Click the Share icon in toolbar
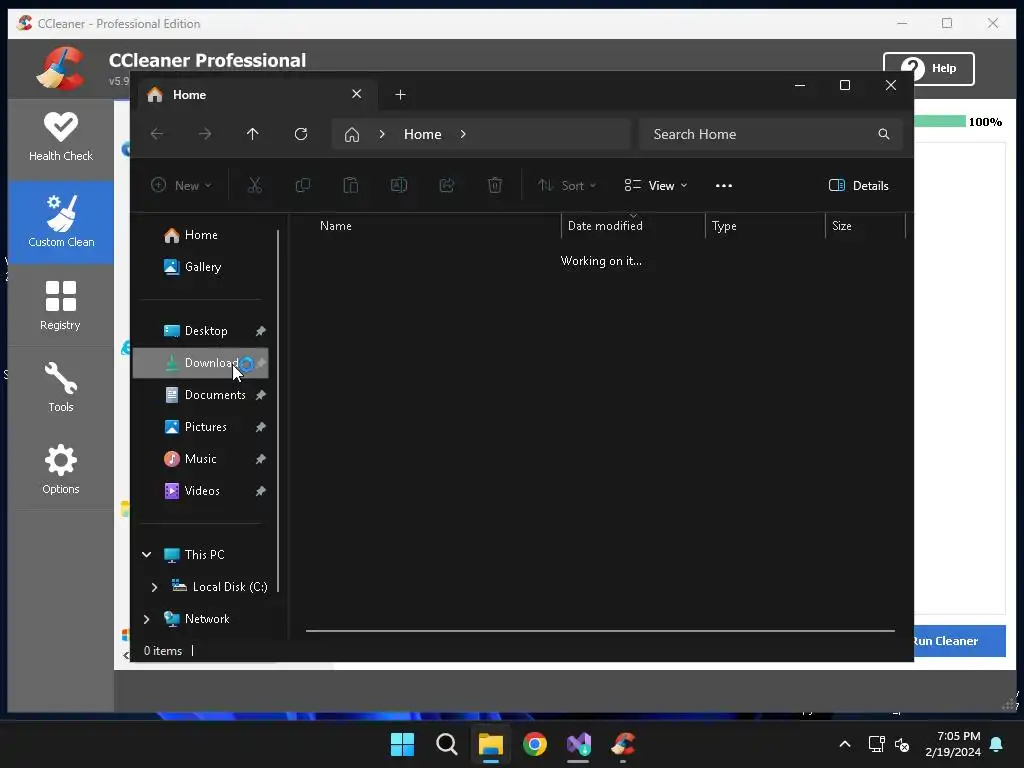The height and width of the screenshot is (768, 1024). pos(447,185)
